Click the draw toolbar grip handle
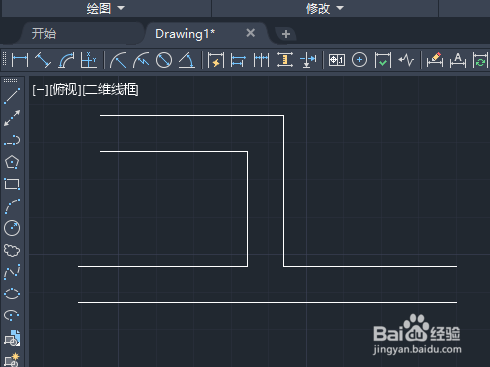 coord(11,80)
